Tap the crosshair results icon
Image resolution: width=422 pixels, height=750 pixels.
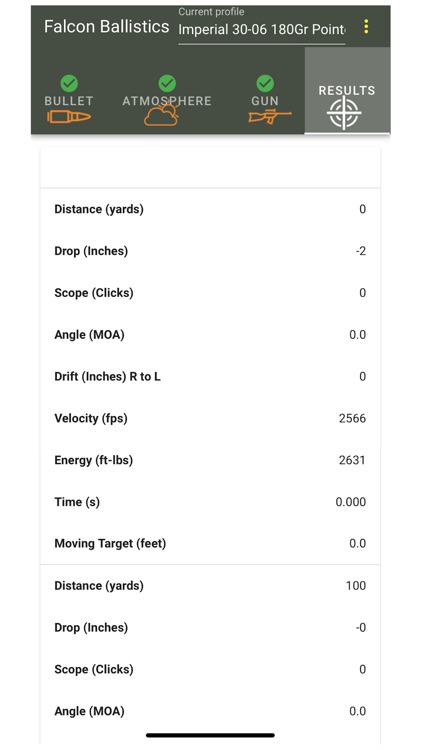coord(344,113)
